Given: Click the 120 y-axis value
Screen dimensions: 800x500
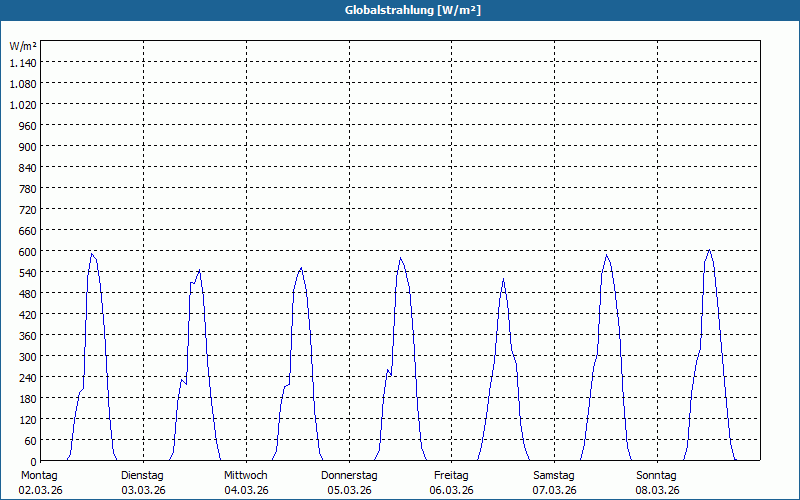Looking at the screenshot, I should [x=28, y=420].
